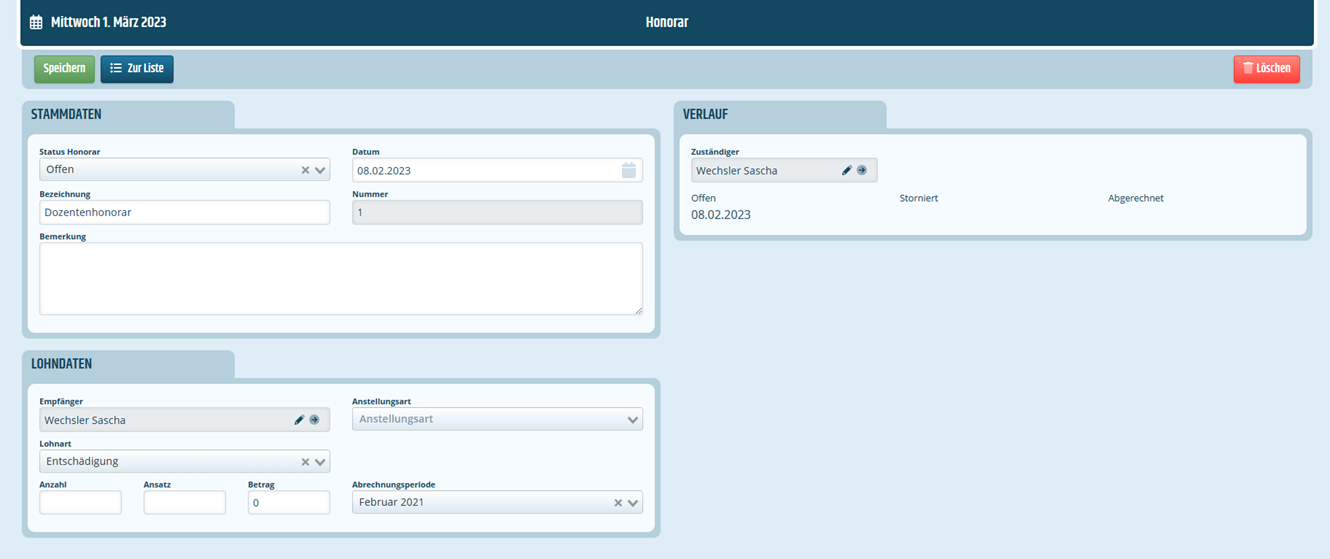This screenshot has height=559, width=1330.
Task: Expand the Status Honorar dropdown
Action: 320,170
